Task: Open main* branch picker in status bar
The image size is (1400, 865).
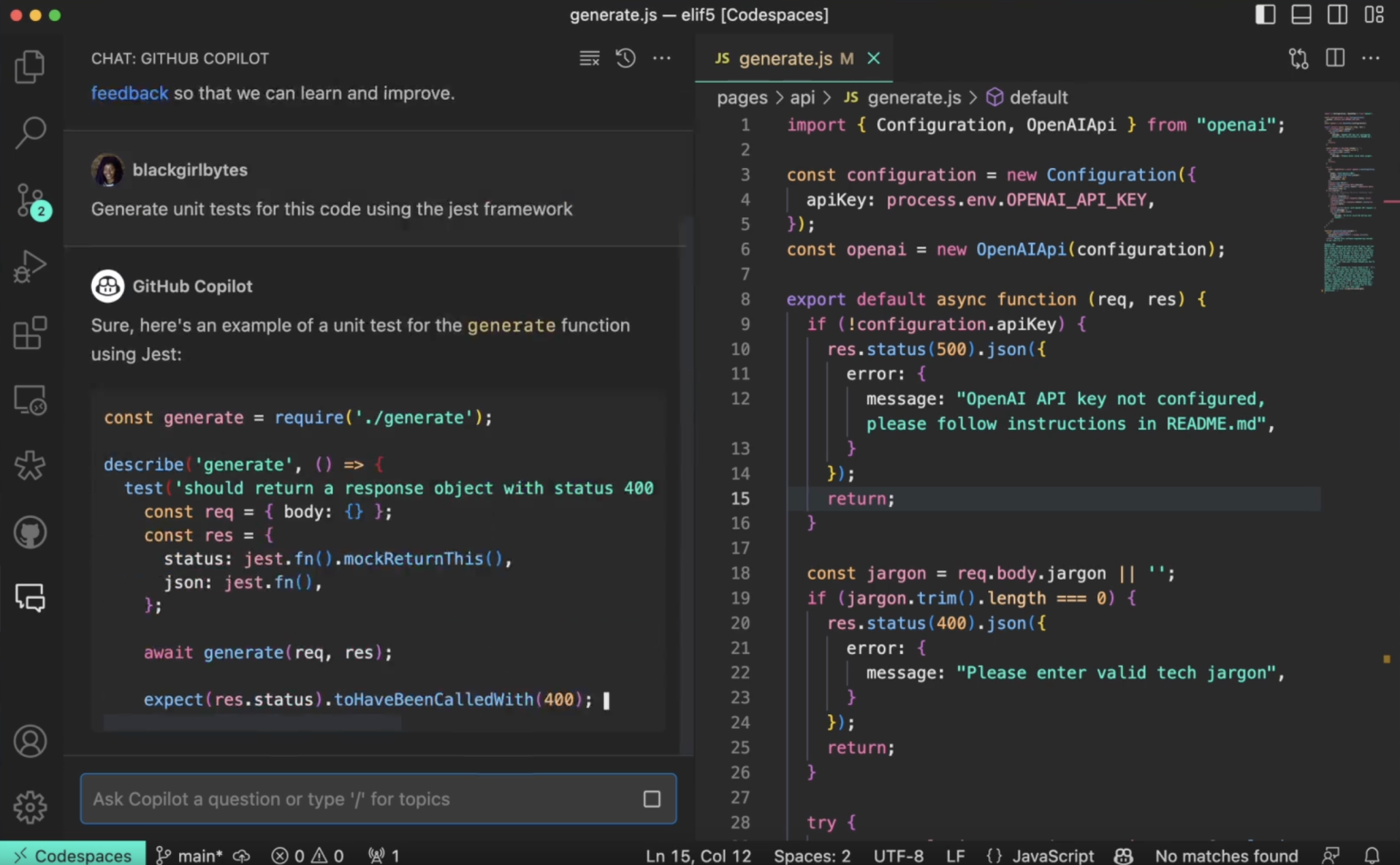Action: [x=188, y=854]
